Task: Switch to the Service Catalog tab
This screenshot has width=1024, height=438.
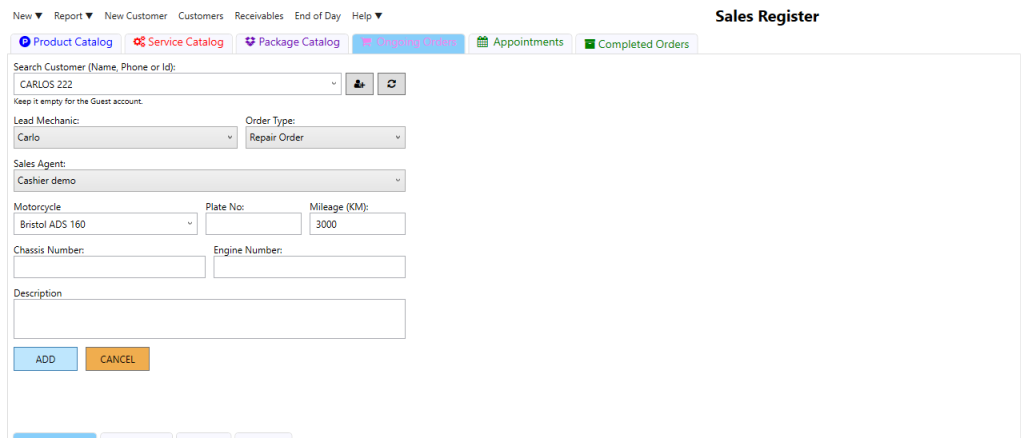Action: click(178, 42)
